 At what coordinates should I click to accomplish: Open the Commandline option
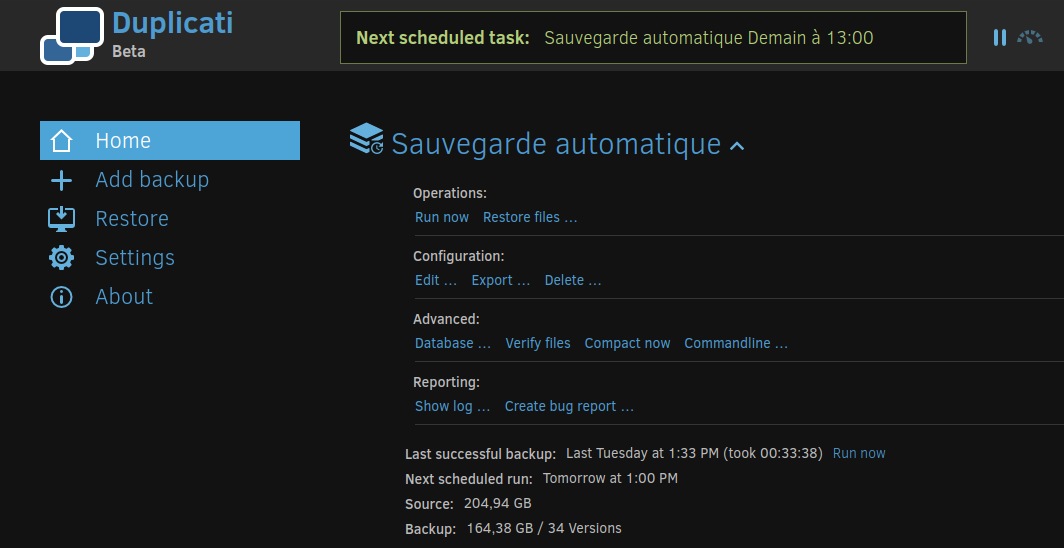pos(736,343)
